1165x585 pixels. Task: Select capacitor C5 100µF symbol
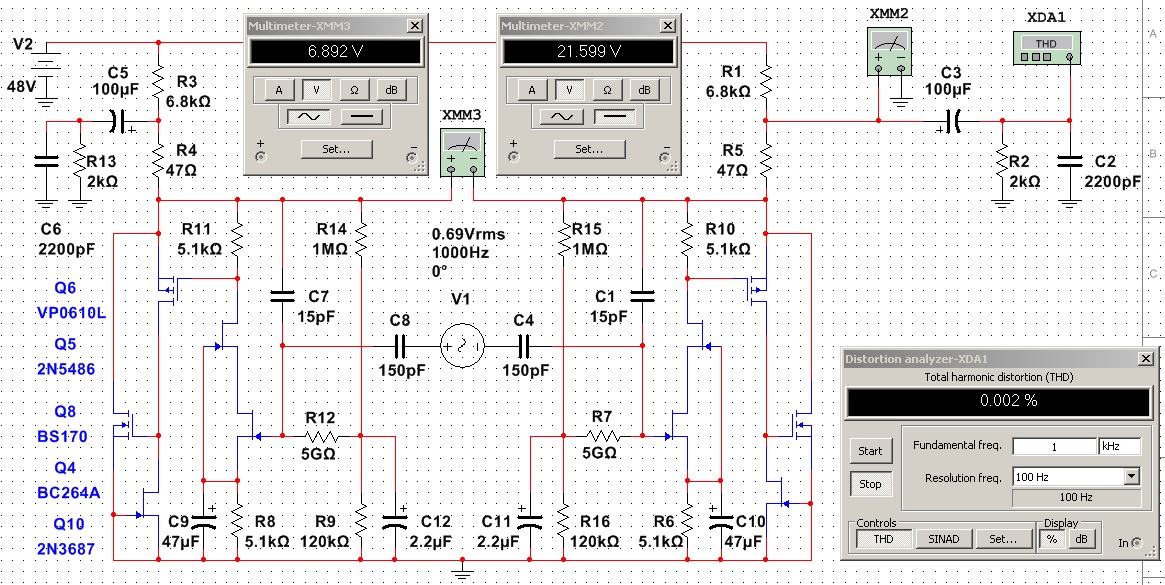tap(118, 120)
